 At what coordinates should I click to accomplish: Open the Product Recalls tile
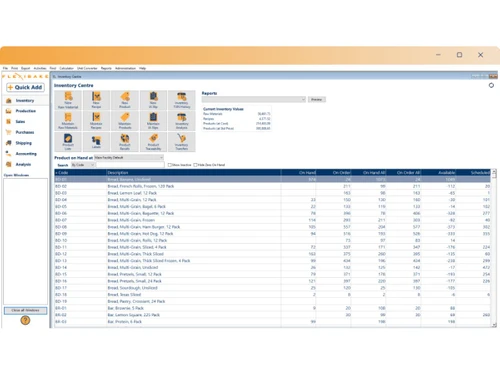(x=125, y=142)
